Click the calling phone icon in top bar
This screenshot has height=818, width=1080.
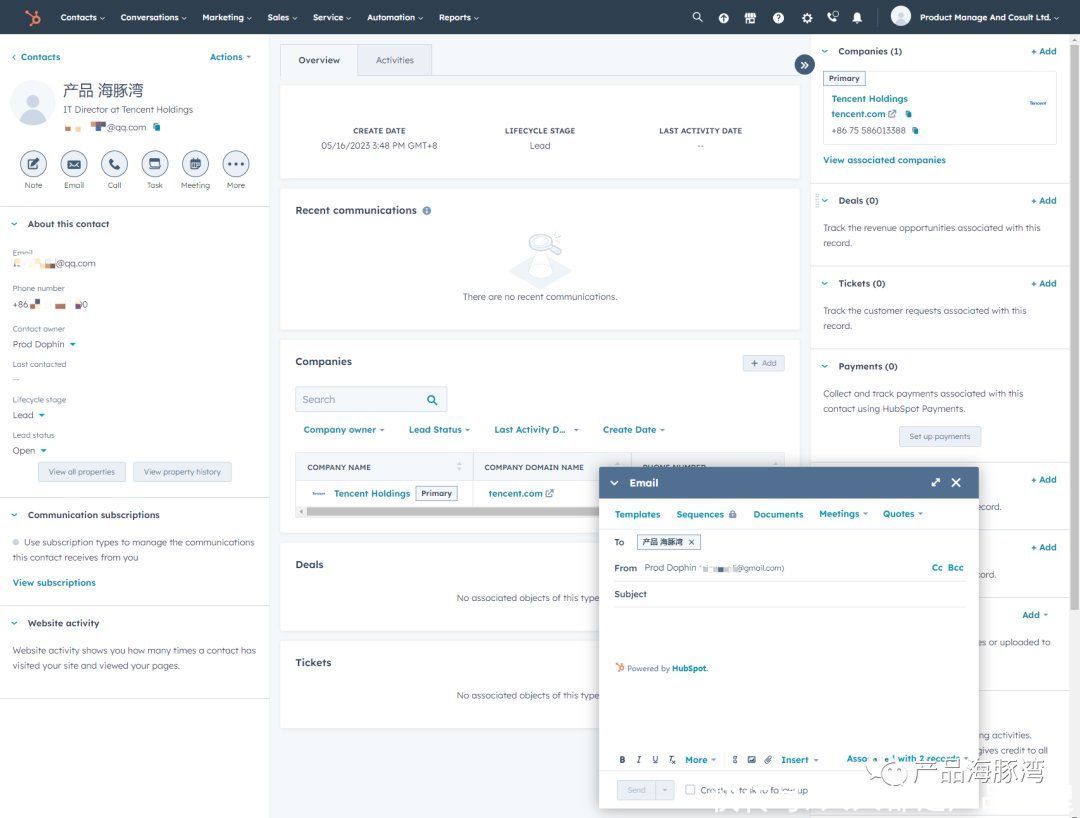click(x=833, y=17)
